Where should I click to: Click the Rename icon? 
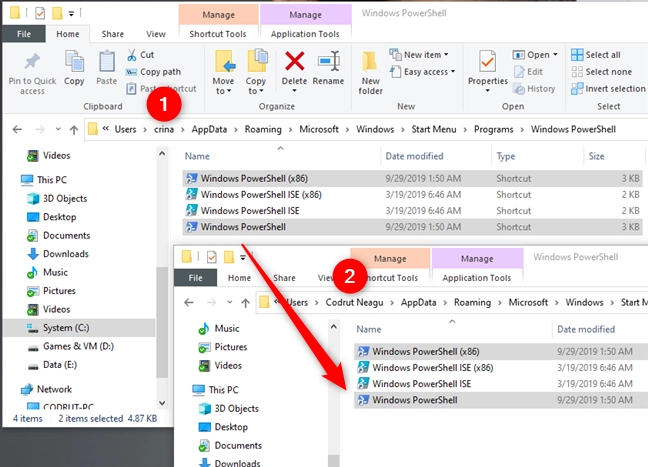(329, 61)
